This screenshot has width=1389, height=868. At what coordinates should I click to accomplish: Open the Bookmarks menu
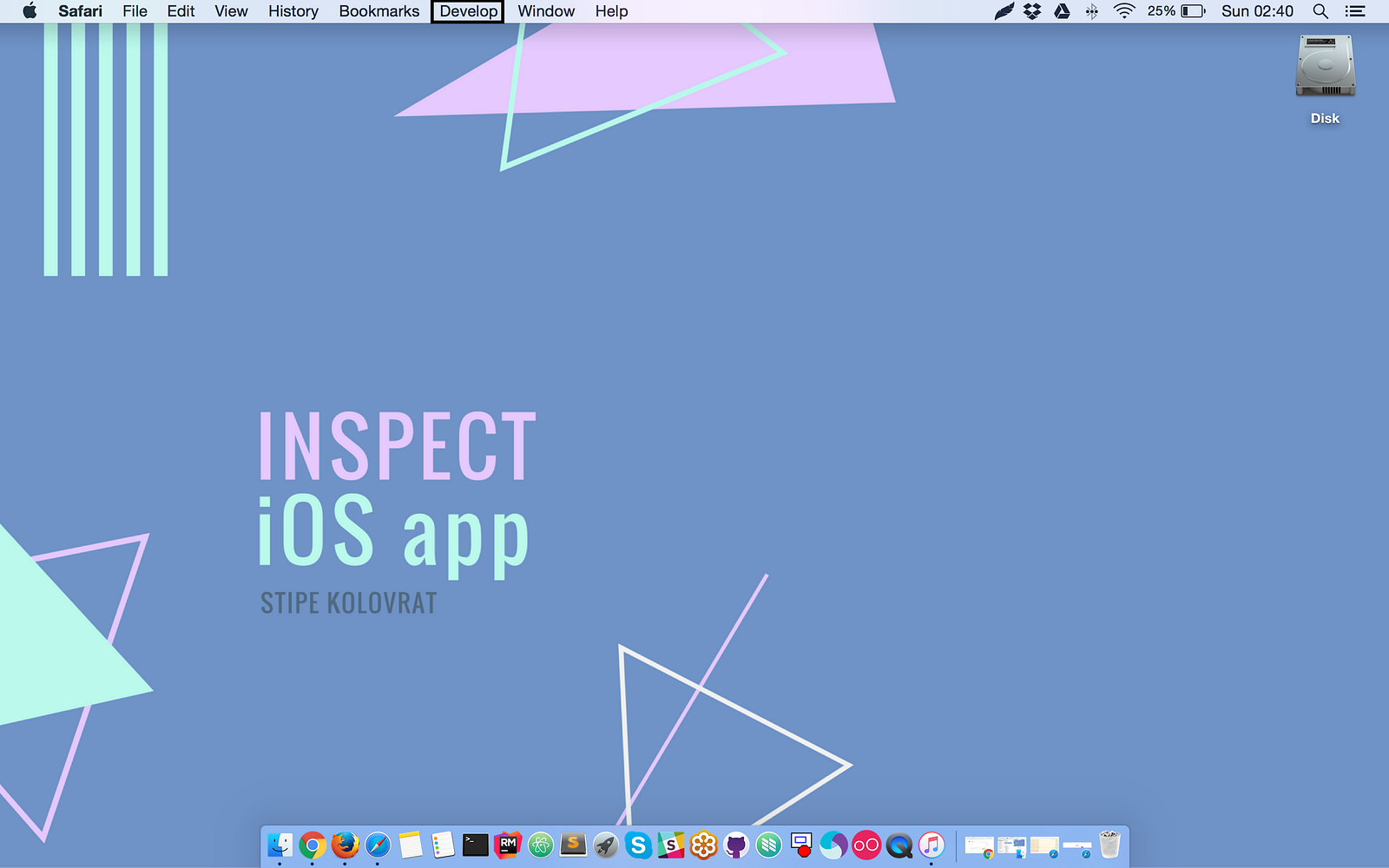pos(379,11)
